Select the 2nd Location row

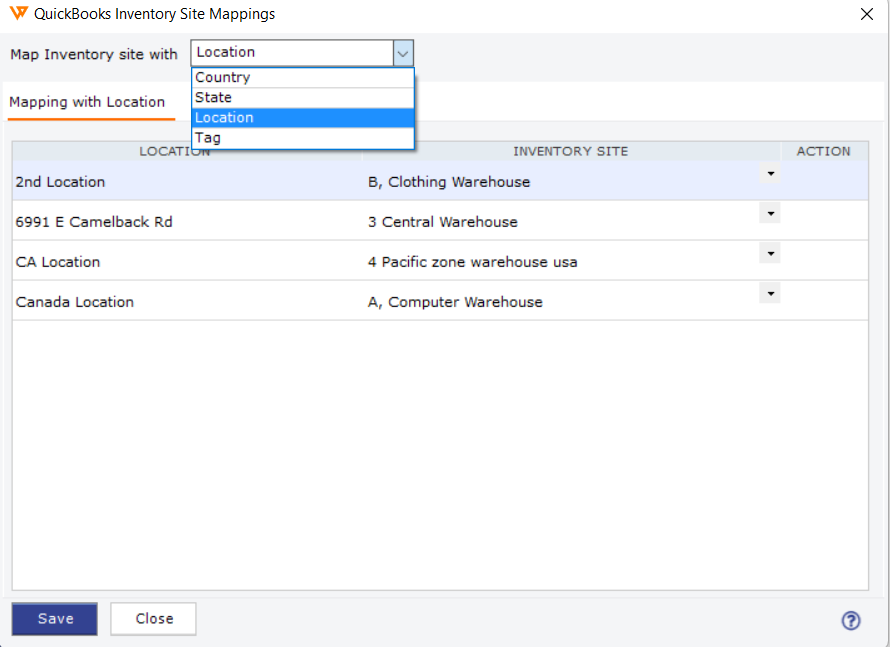(x=440, y=181)
